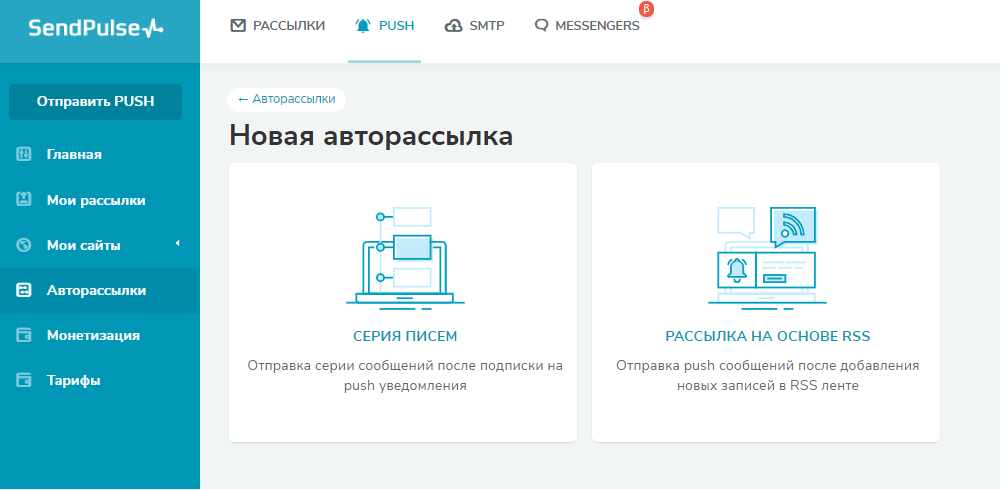This screenshot has height=490, width=1000.
Task: Click the bell icon beside PUSH
Action: (x=363, y=26)
